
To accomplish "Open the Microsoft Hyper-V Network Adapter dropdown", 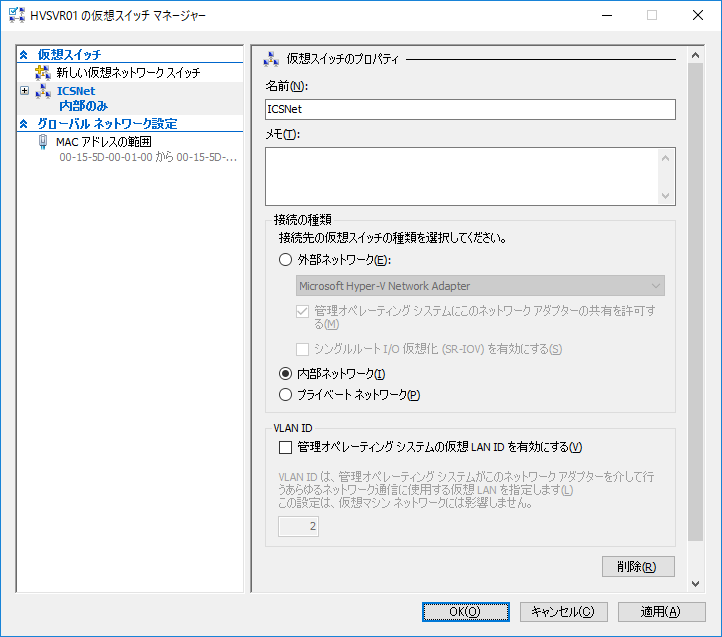I will click(480, 286).
